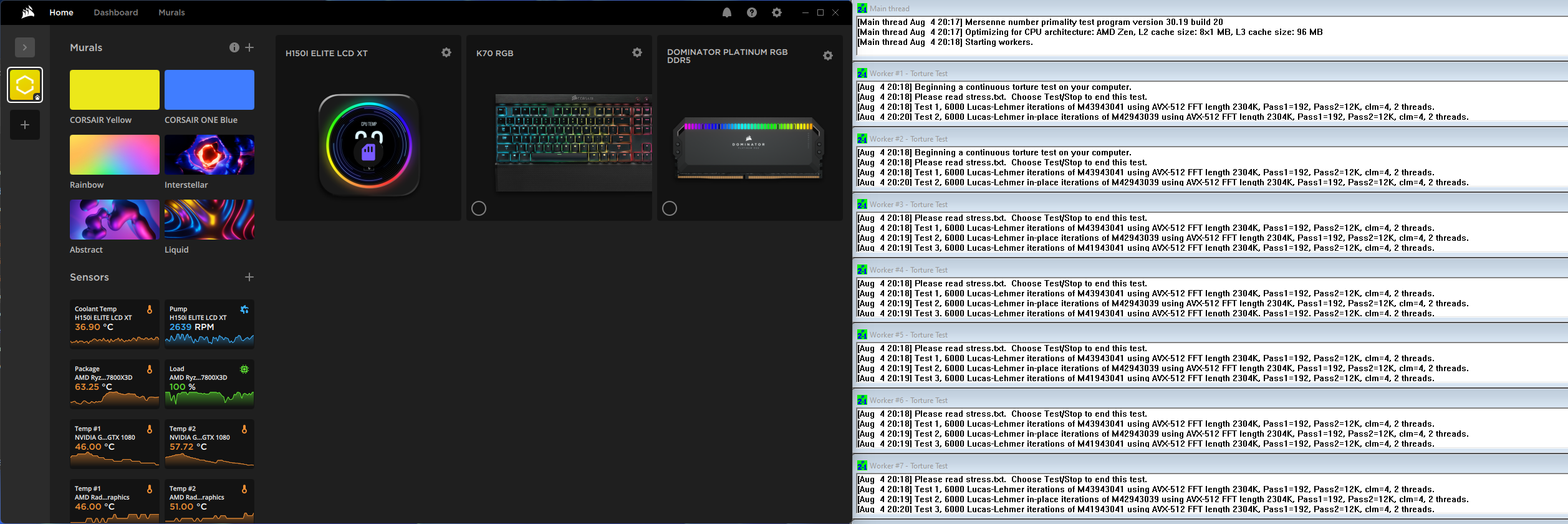Open the CPU Load sensor card

(x=209, y=384)
